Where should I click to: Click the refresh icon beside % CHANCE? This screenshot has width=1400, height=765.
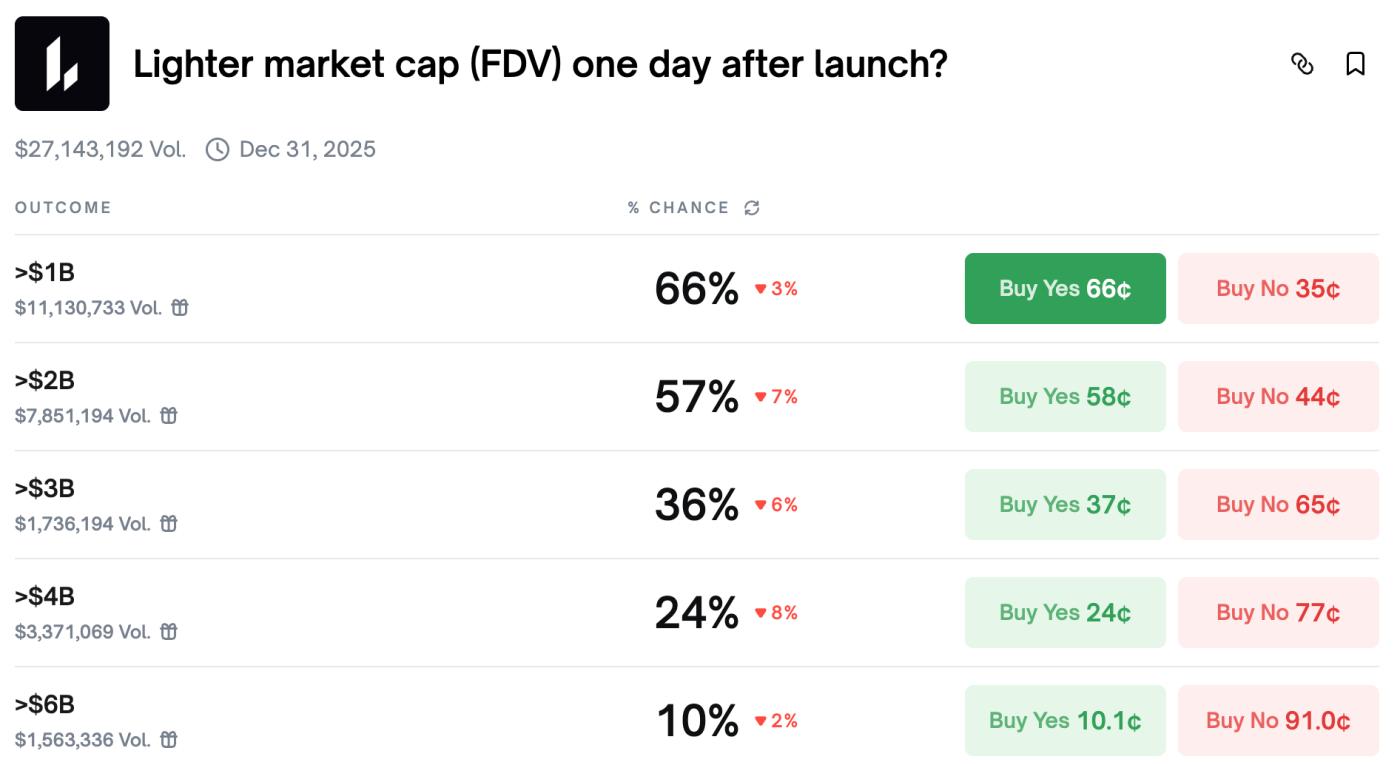(x=752, y=208)
